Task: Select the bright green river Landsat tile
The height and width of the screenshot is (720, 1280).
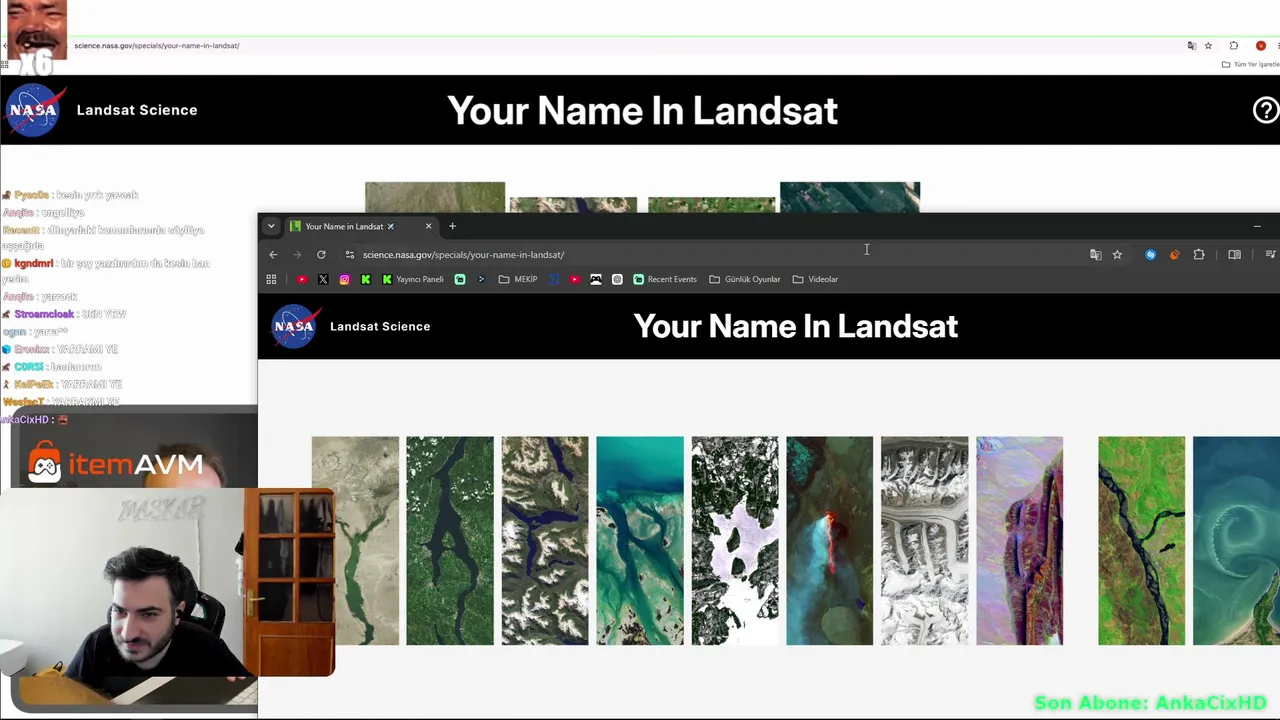Action: pyautogui.click(x=1142, y=541)
